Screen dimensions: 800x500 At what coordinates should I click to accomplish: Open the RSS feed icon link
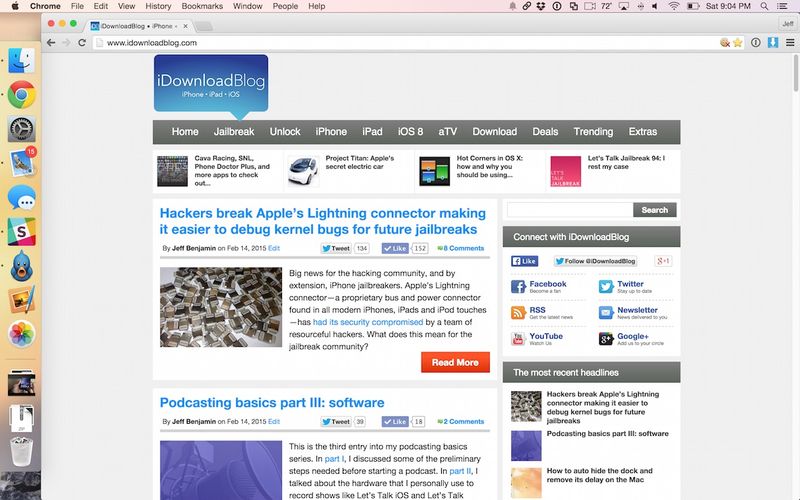coord(518,313)
